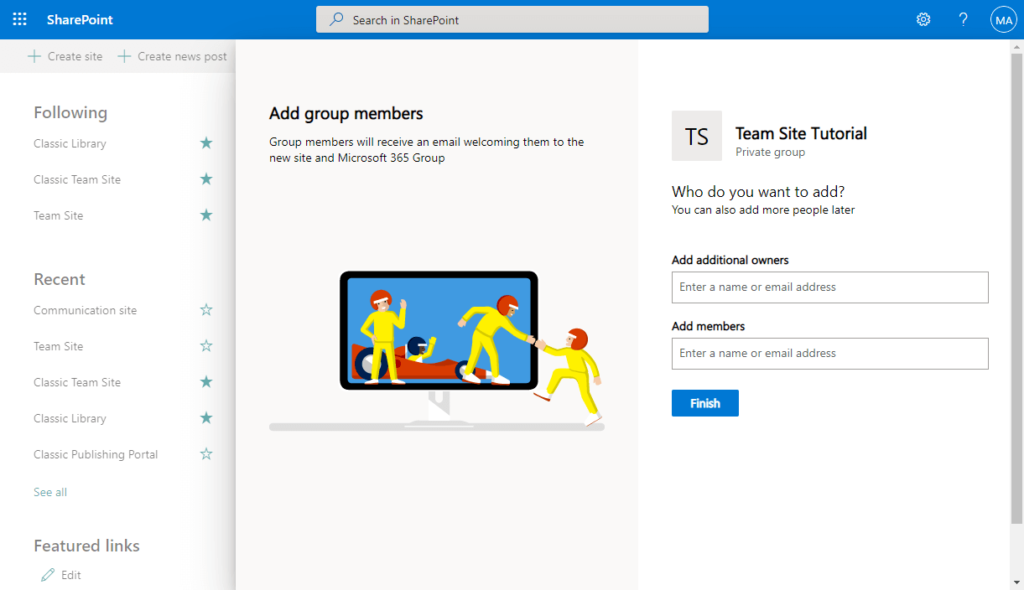The height and width of the screenshot is (590, 1024).
Task: Click the vertical scrollbar thumb
Action: coord(1017,287)
